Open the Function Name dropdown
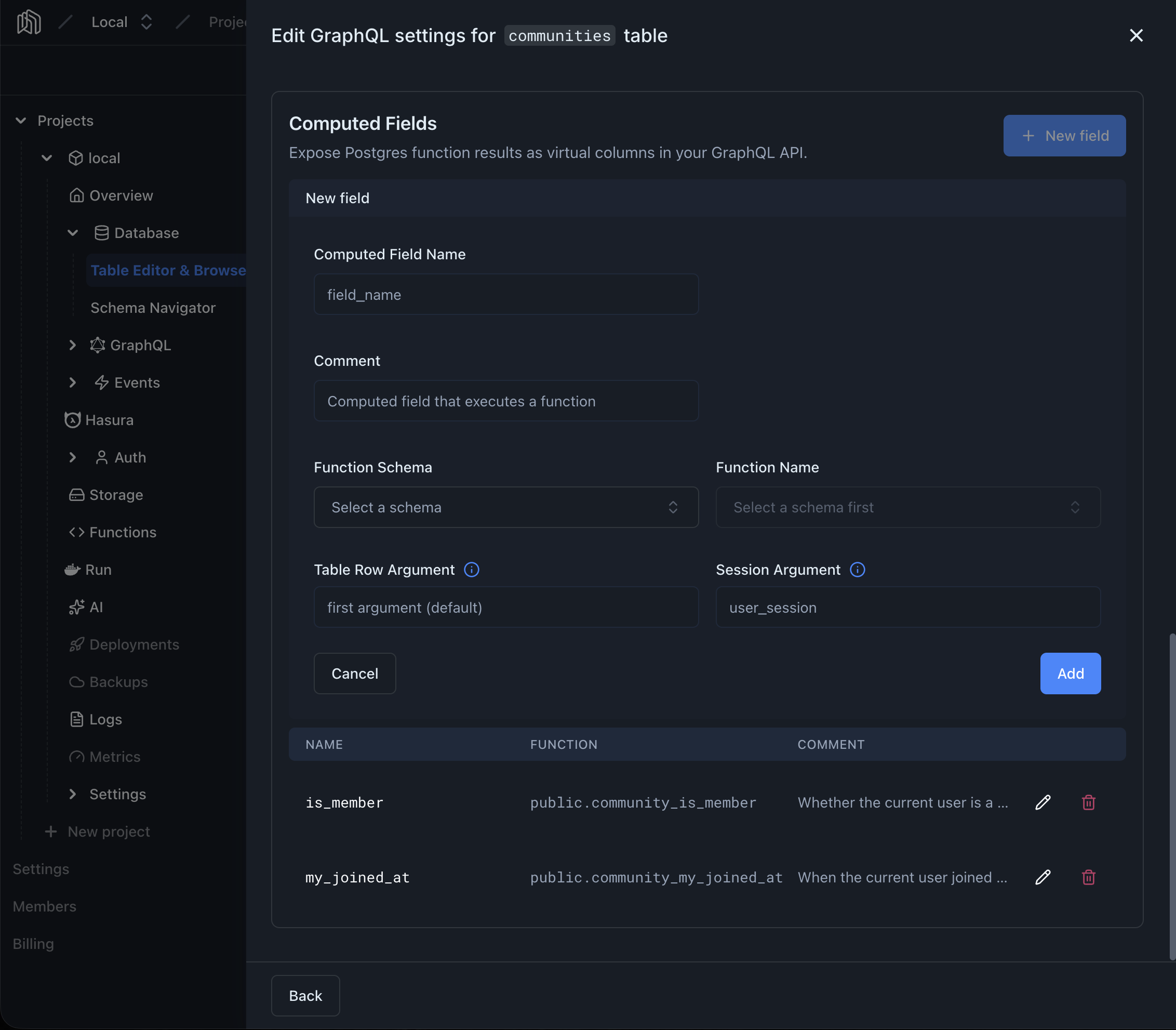Screen dimensions: 1176x1030 tap(907, 507)
